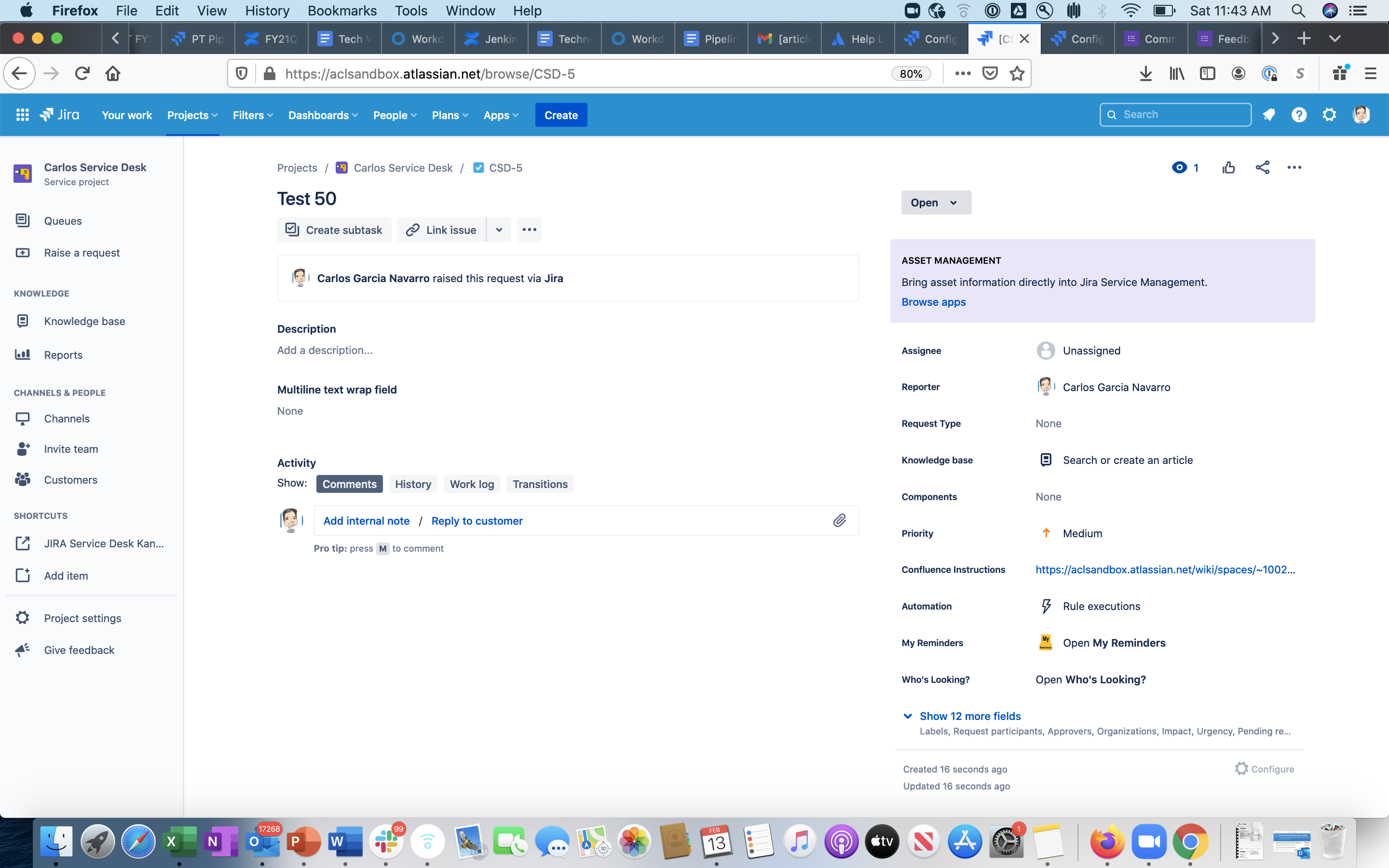Open Reports from the sidebar
This screenshot has height=868, width=1389.
(x=63, y=355)
